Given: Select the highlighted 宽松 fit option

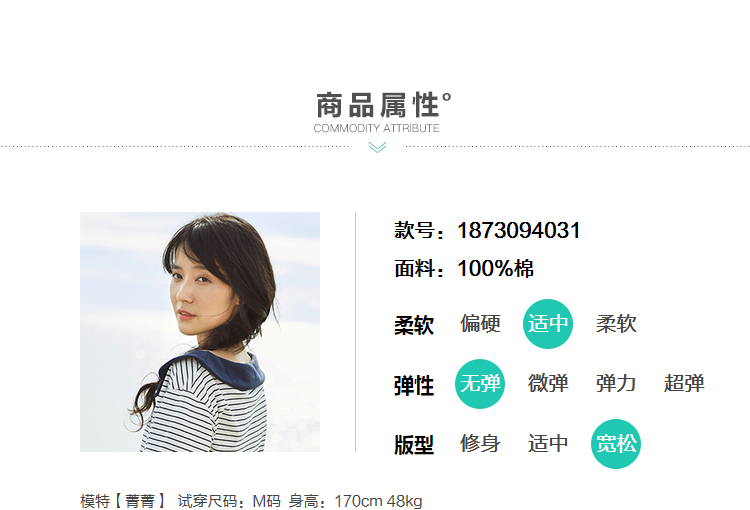Looking at the screenshot, I should pyautogui.click(x=616, y=444).
